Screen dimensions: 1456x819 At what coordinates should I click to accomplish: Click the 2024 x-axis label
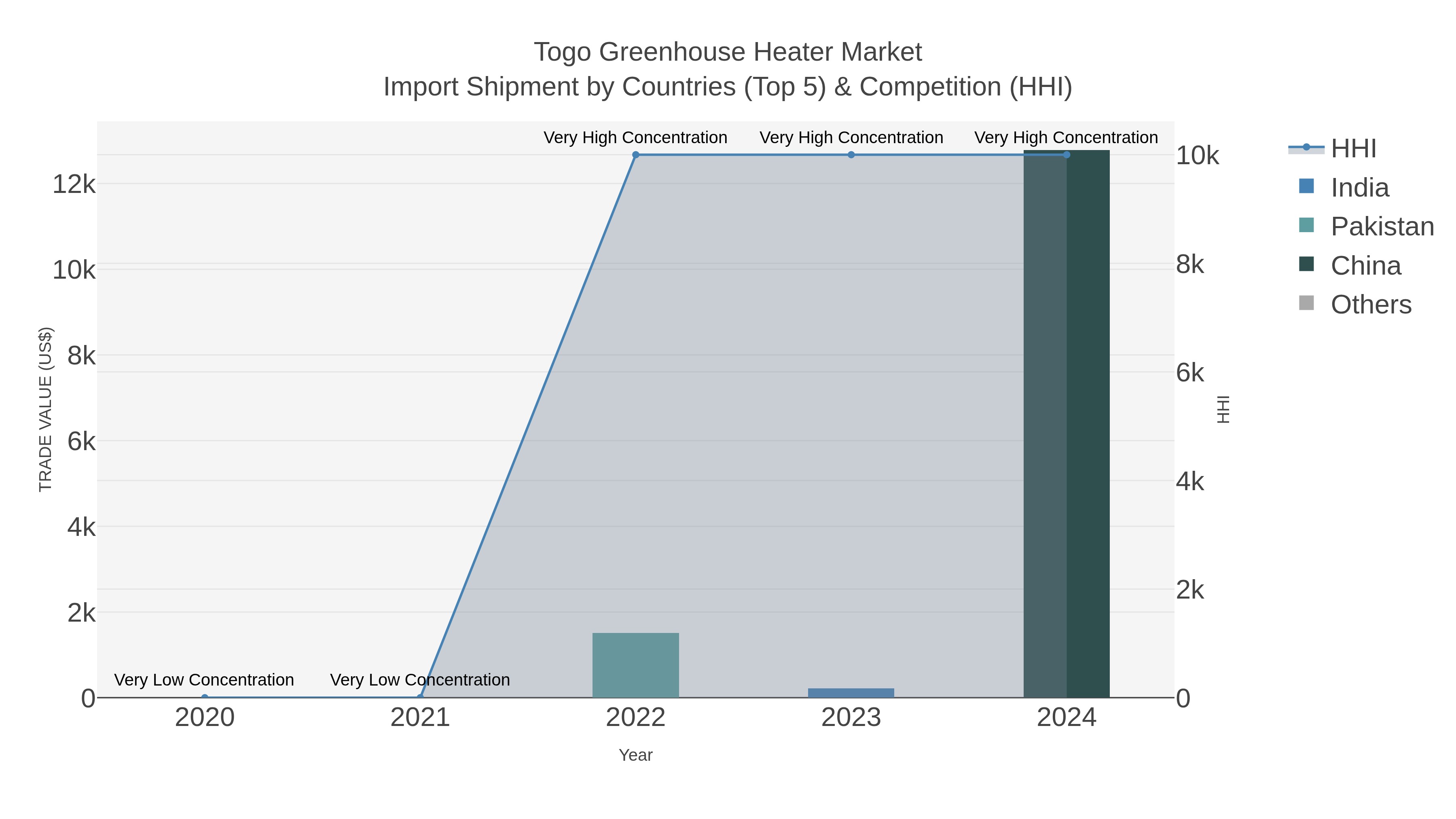[x=1067, y=718]
